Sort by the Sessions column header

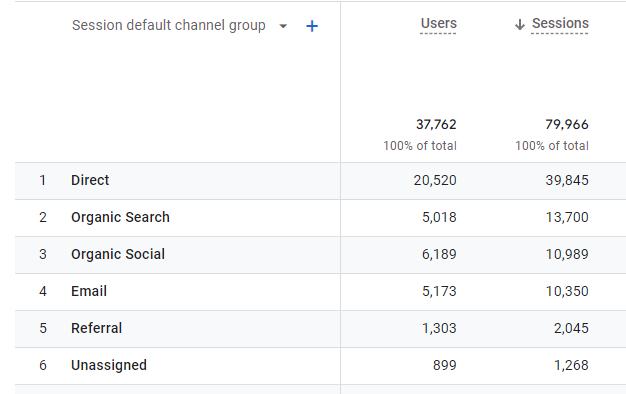(560, 24)
